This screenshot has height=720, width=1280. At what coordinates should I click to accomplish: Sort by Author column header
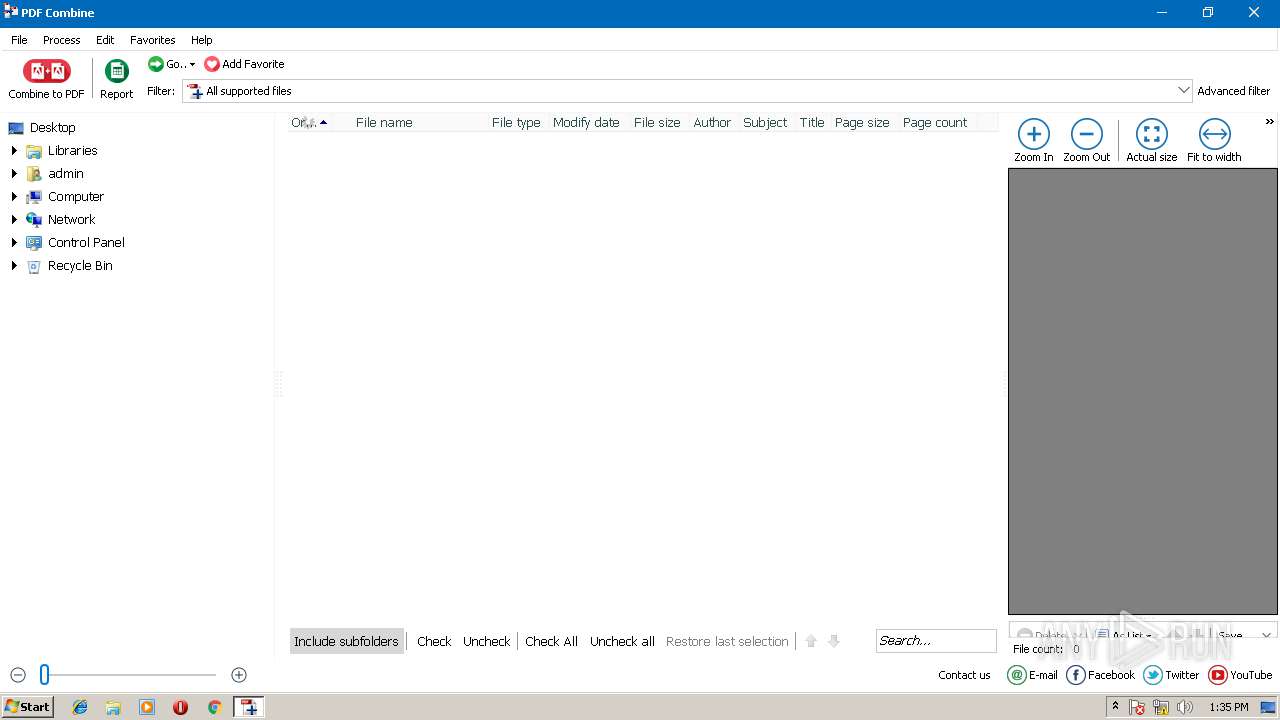click(x=712, y=122)
